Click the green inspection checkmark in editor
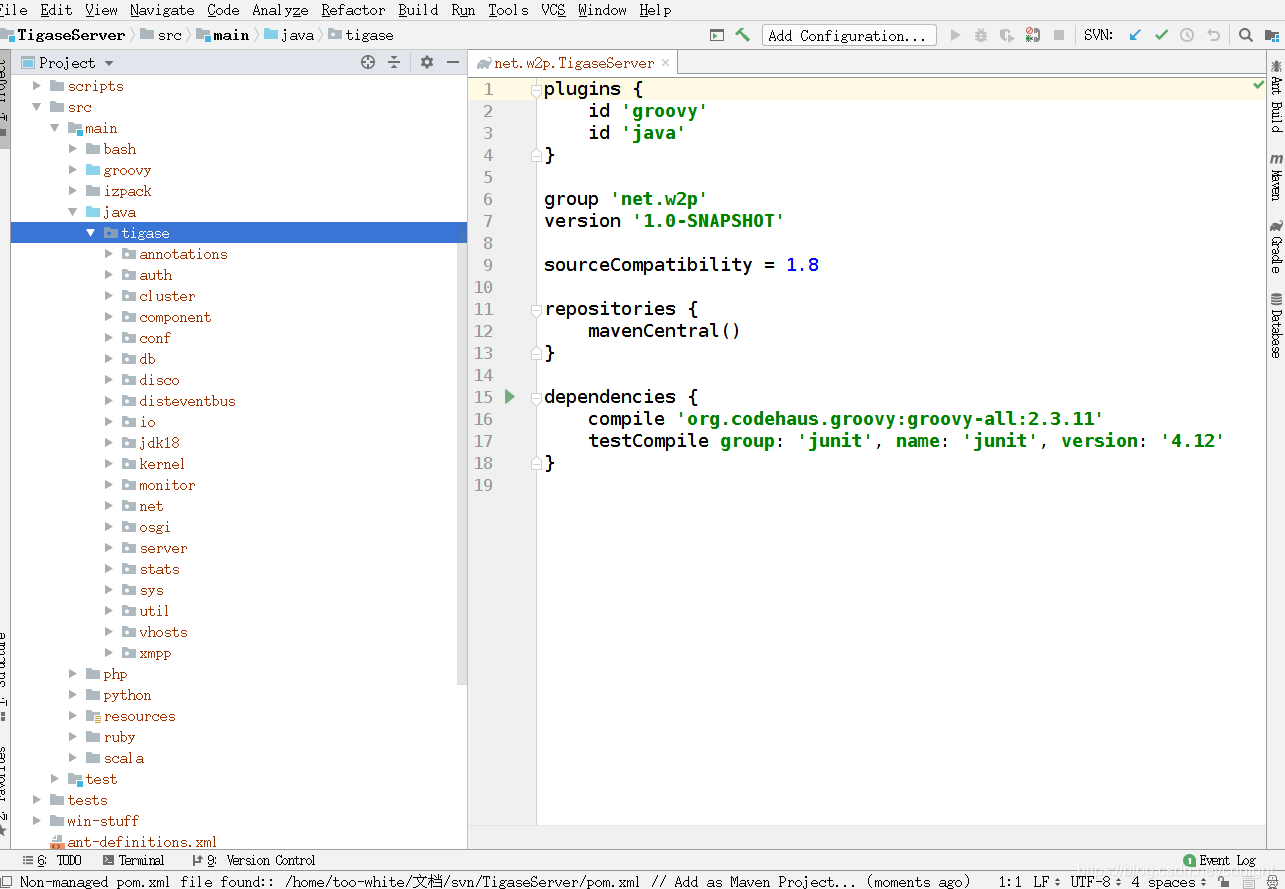 click(x=1259, y=86)
